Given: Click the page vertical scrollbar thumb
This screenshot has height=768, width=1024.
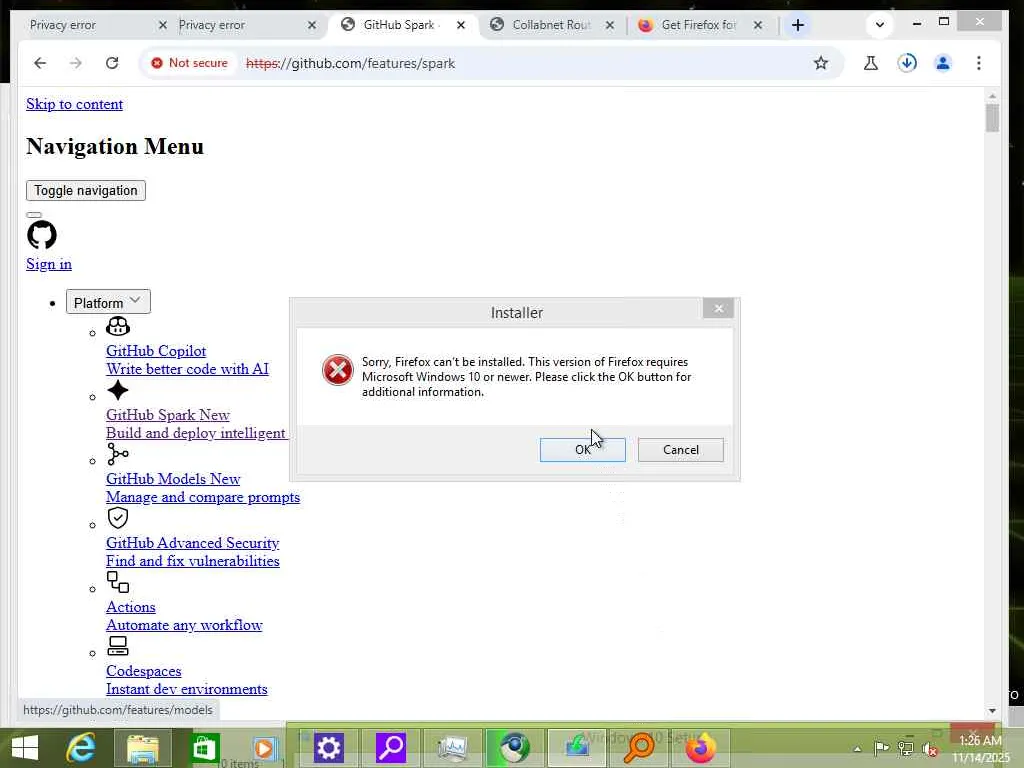Looking at the screenshot, I should [x=993, y=118].
